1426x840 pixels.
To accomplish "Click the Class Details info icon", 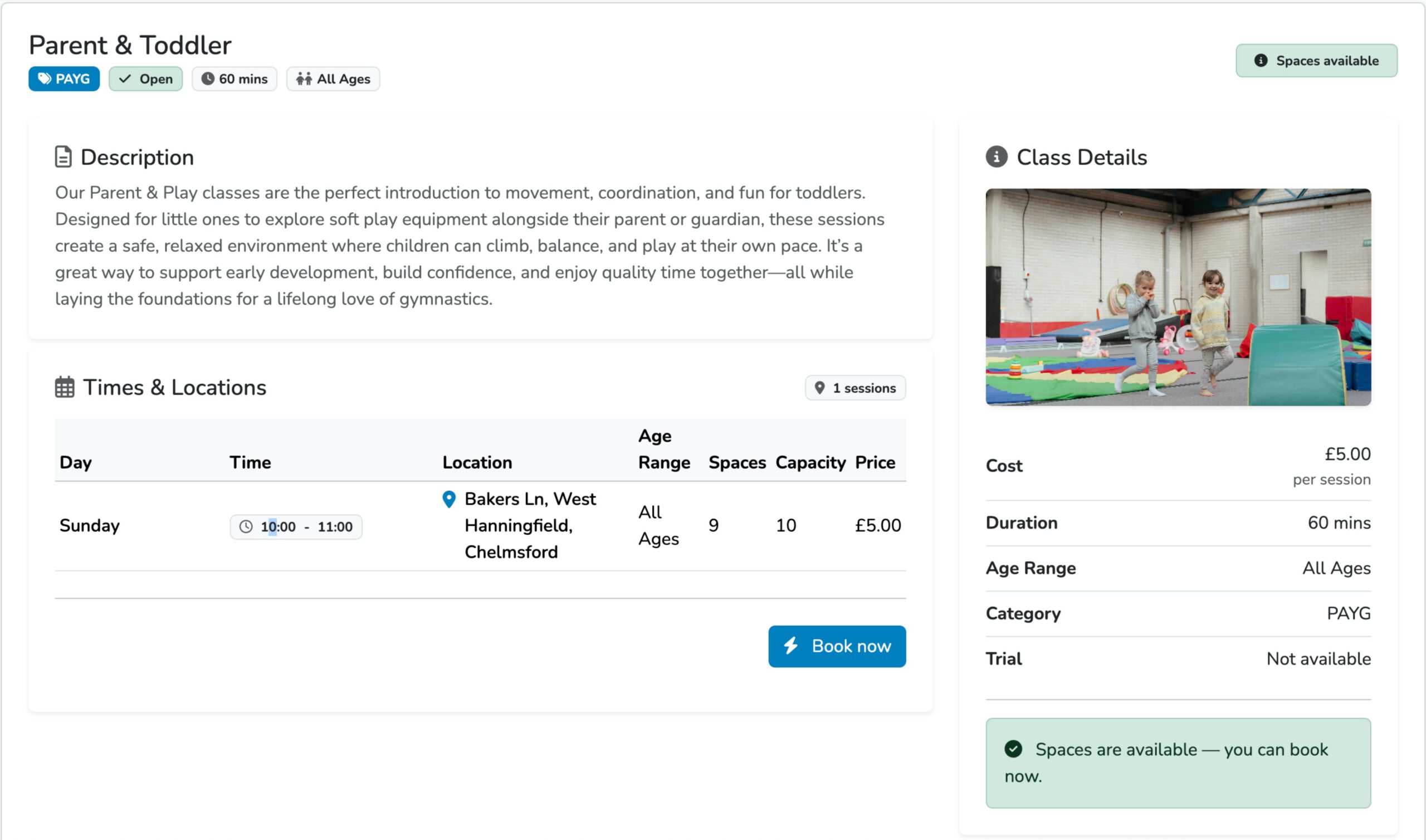I will click(996, 157).
